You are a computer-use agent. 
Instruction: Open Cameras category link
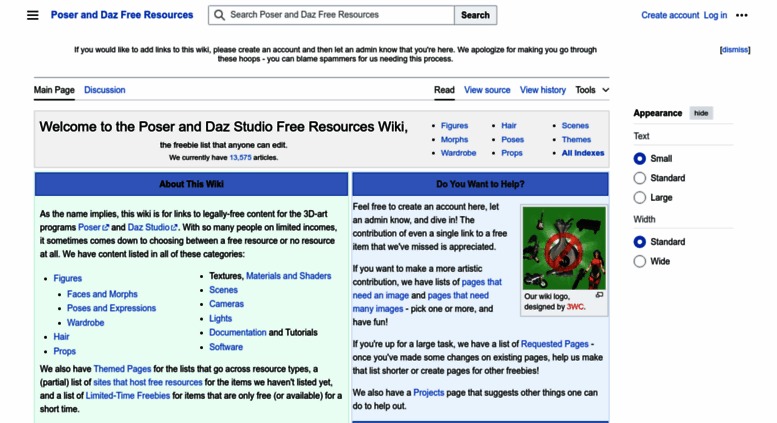pos(226,304)
